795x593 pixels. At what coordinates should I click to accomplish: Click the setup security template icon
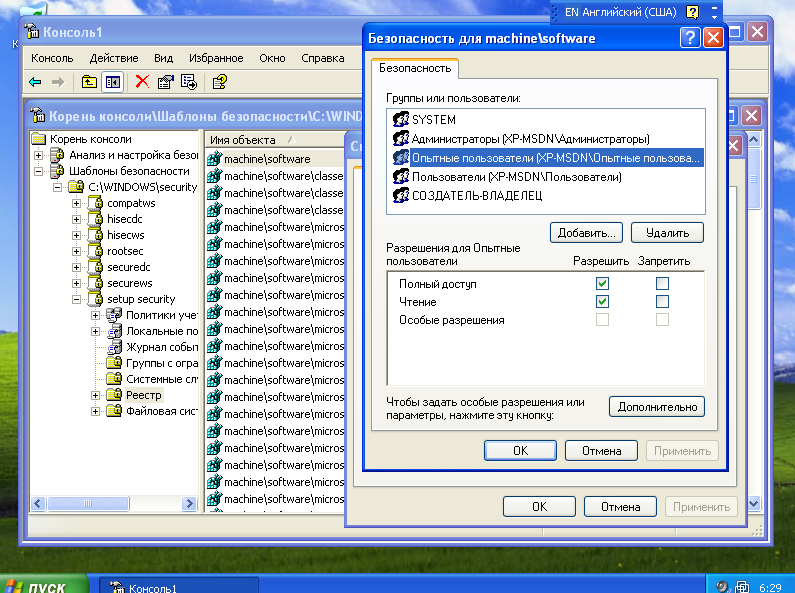pos(95,299)
